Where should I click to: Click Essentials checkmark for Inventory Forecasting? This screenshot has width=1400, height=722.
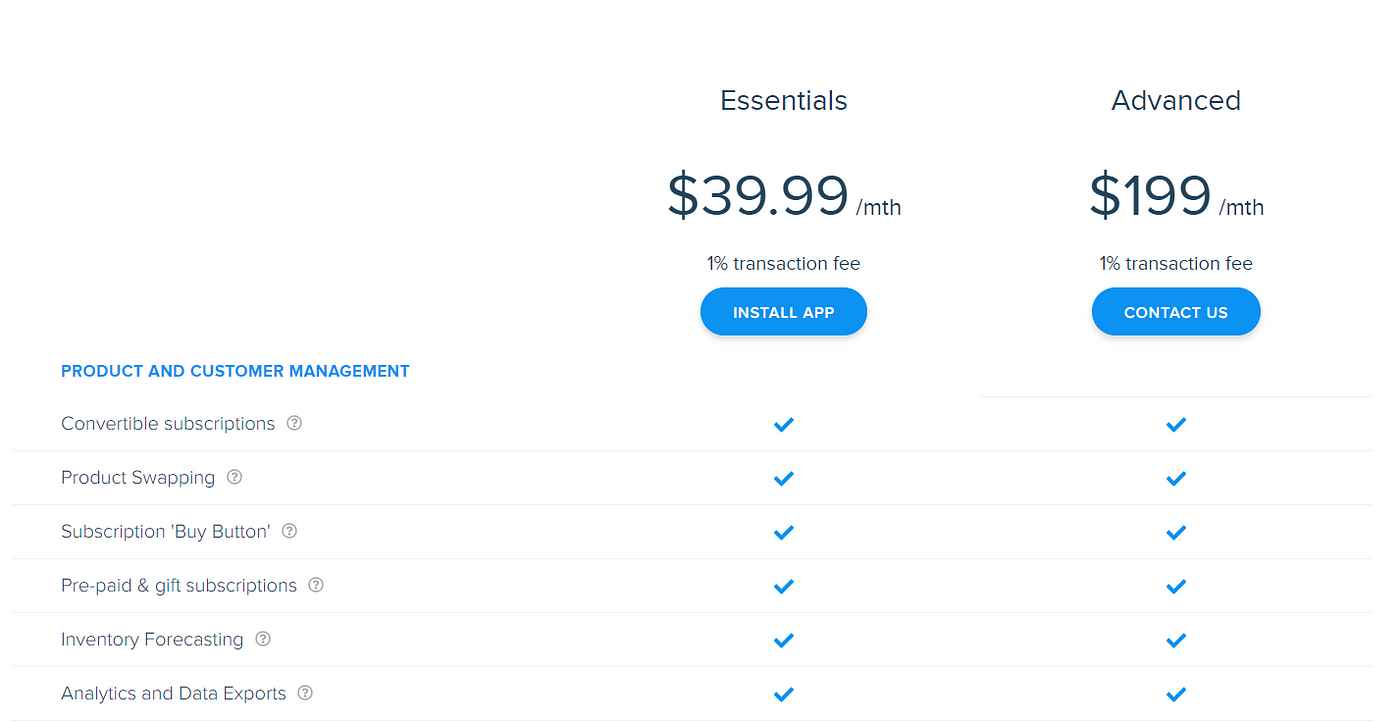[783, 640]
